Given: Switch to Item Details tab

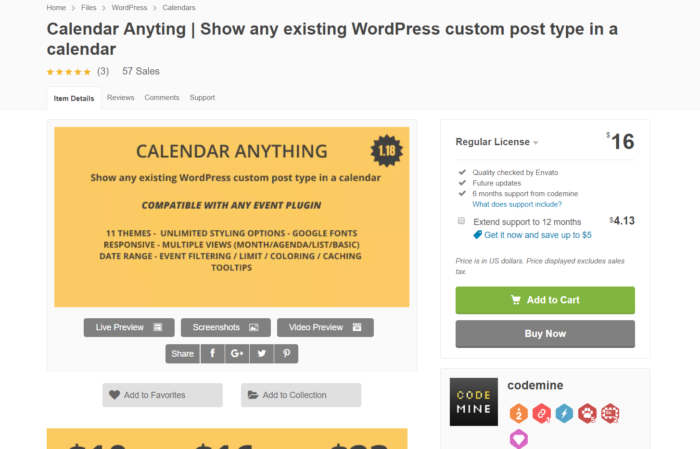Looking at the screenshot, I should (74, 98).
